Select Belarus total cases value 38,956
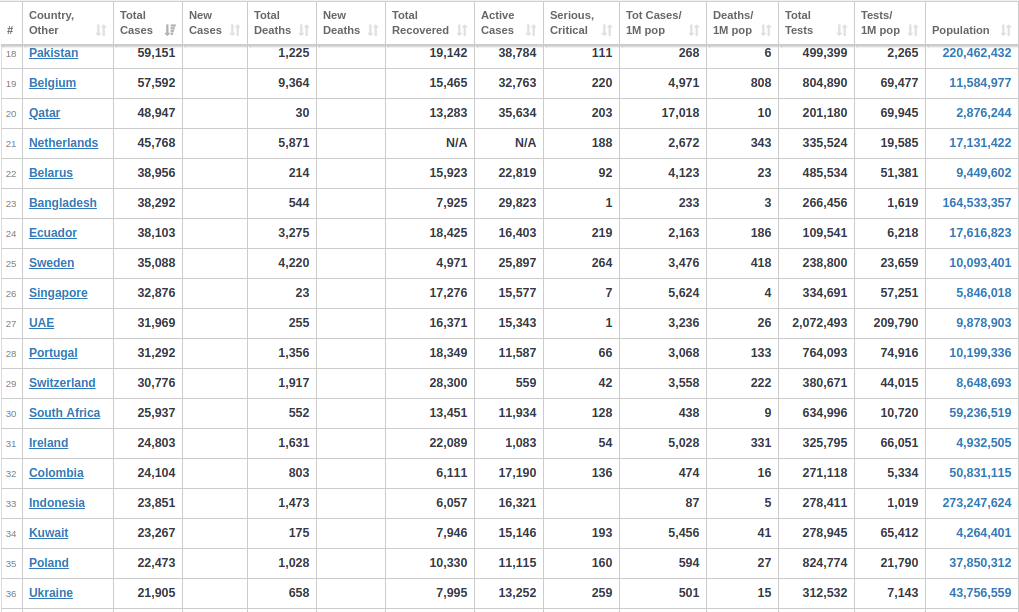 click(x=156, y=172)
